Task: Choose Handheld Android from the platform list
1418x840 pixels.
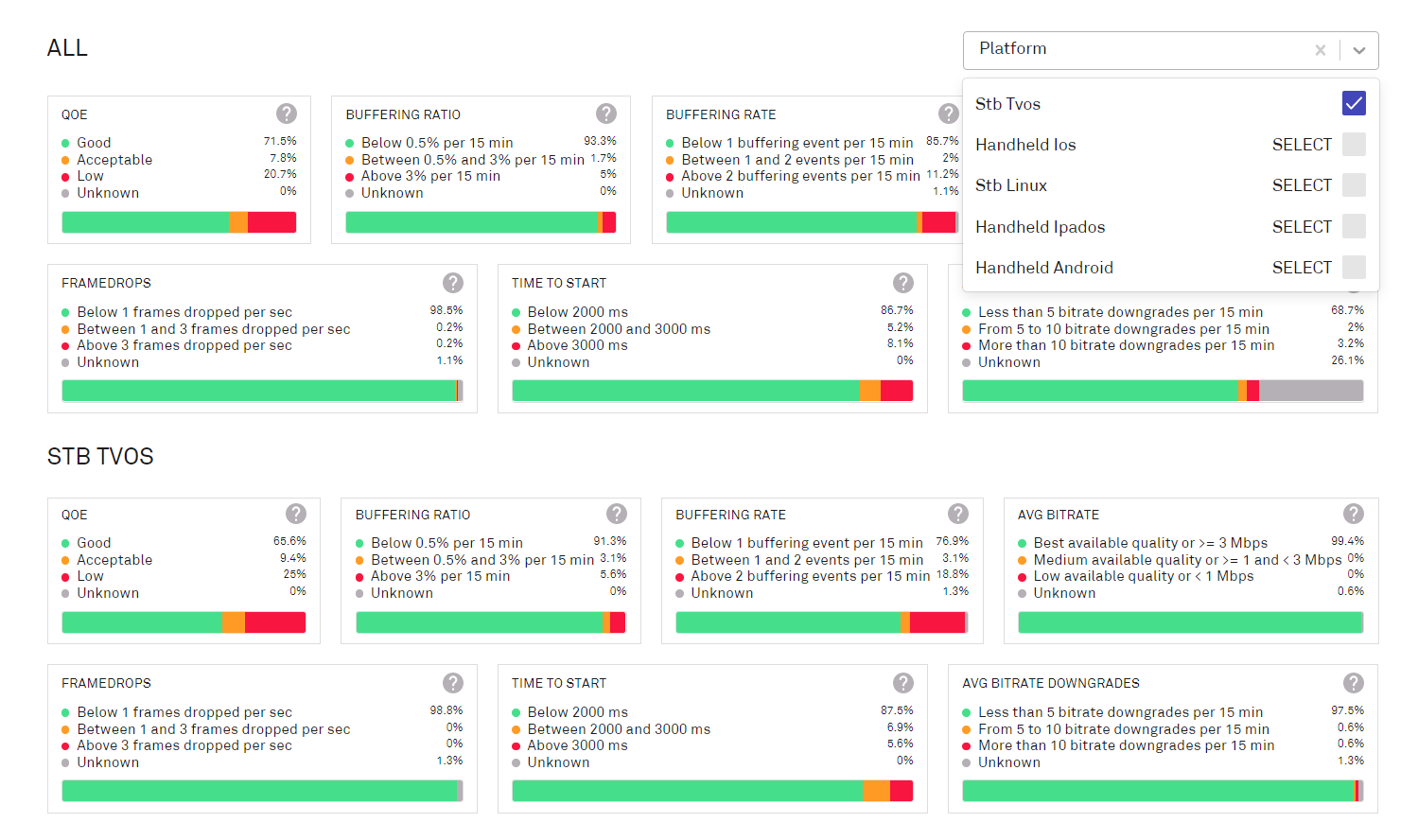Action: pyautogui.click(x=1044, y=268)
